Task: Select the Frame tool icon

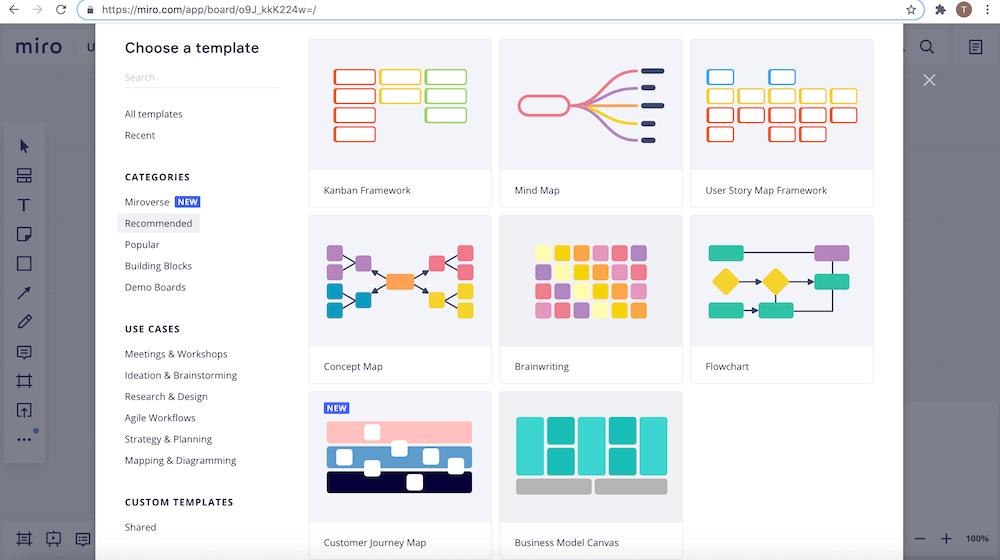Action: pos(24,381)
